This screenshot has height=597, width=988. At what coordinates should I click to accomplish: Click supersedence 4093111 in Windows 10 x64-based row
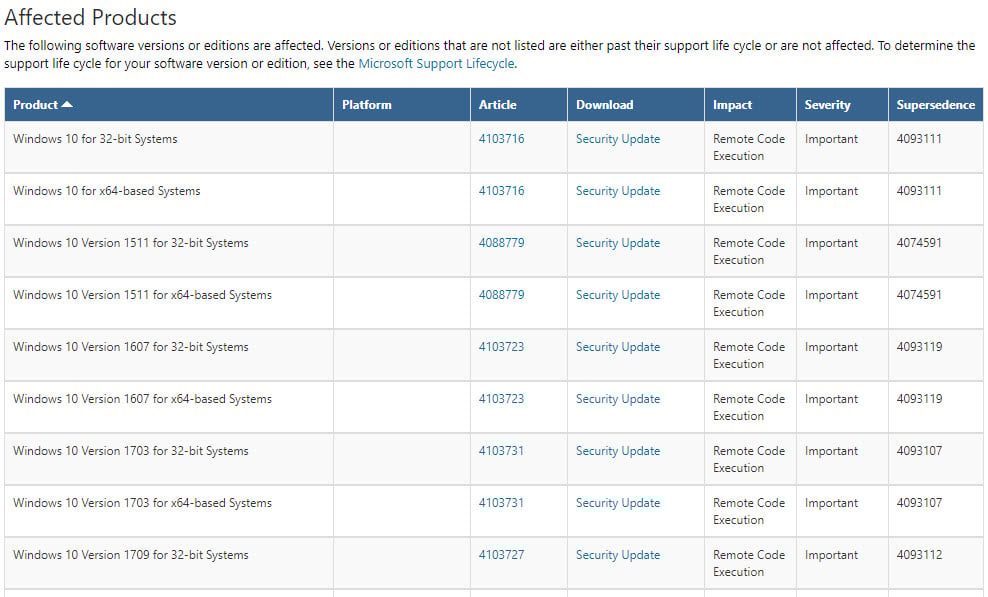click(x=919, y=190)
